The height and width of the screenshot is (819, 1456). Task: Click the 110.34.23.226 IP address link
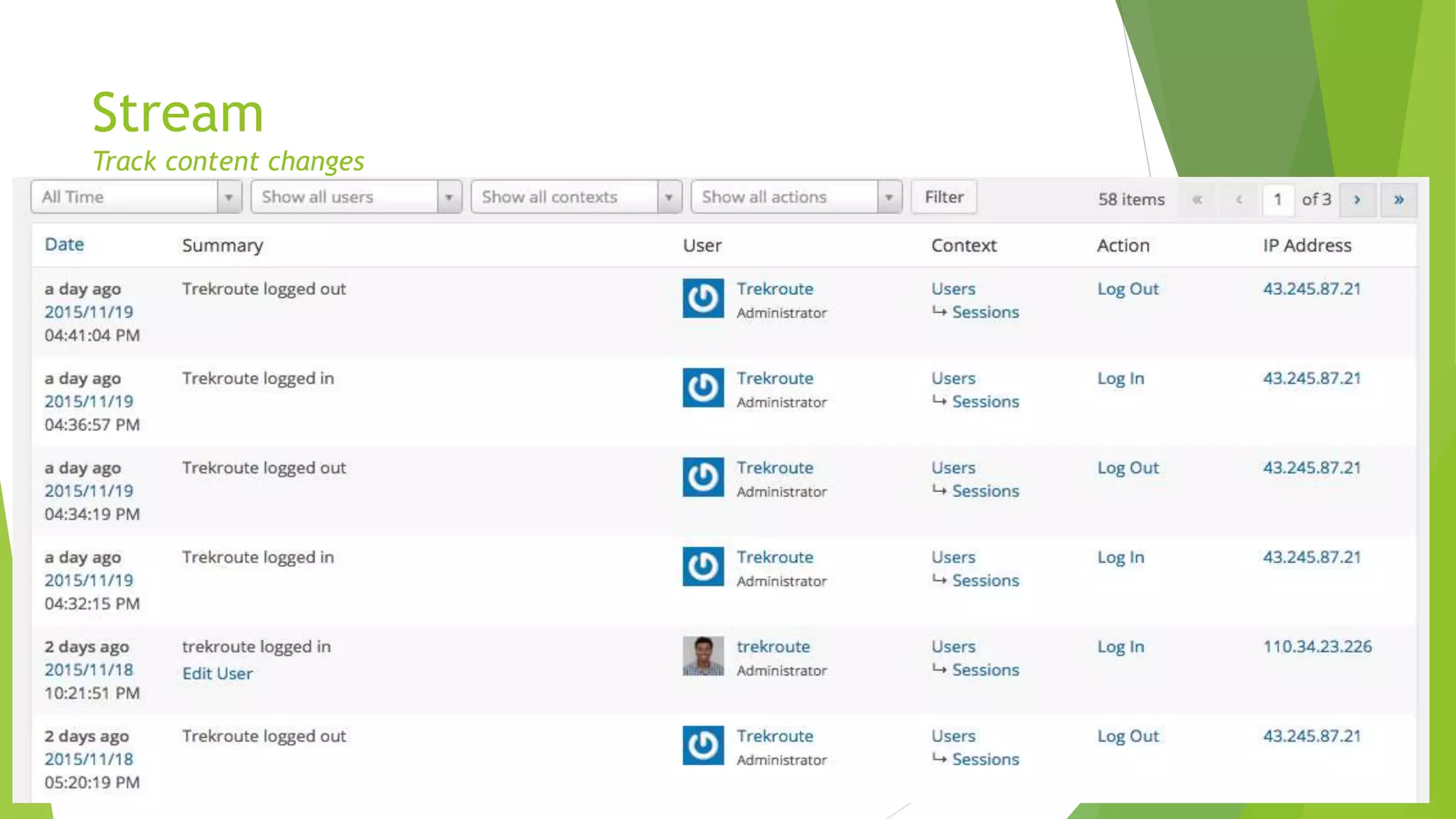[x=1317, y=646]
